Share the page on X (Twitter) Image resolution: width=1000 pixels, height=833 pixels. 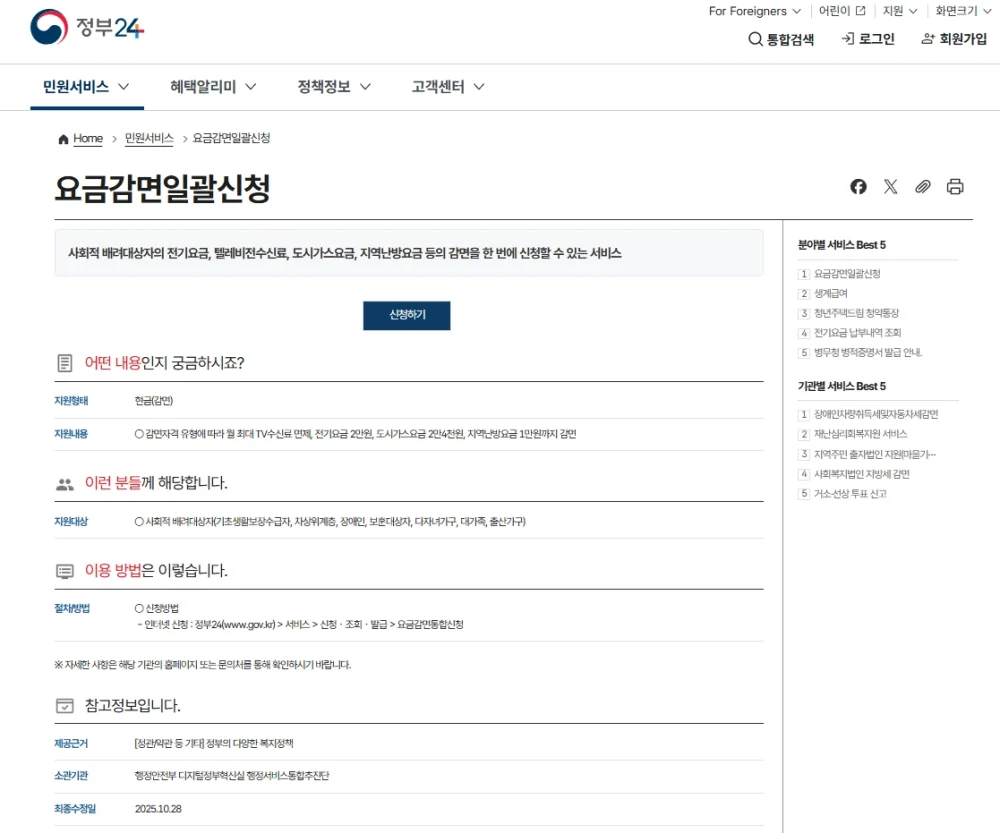point(890,186)
